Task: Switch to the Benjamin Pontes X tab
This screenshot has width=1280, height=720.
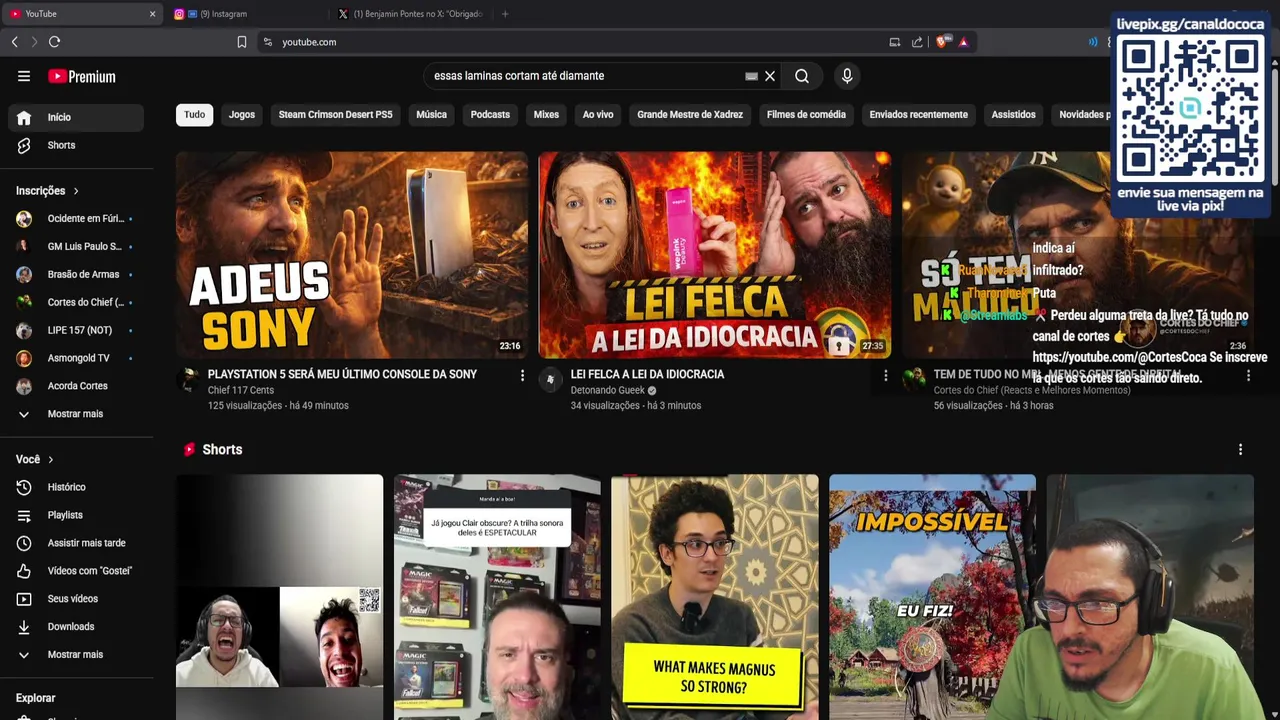Action: click(x=410, y=14)
